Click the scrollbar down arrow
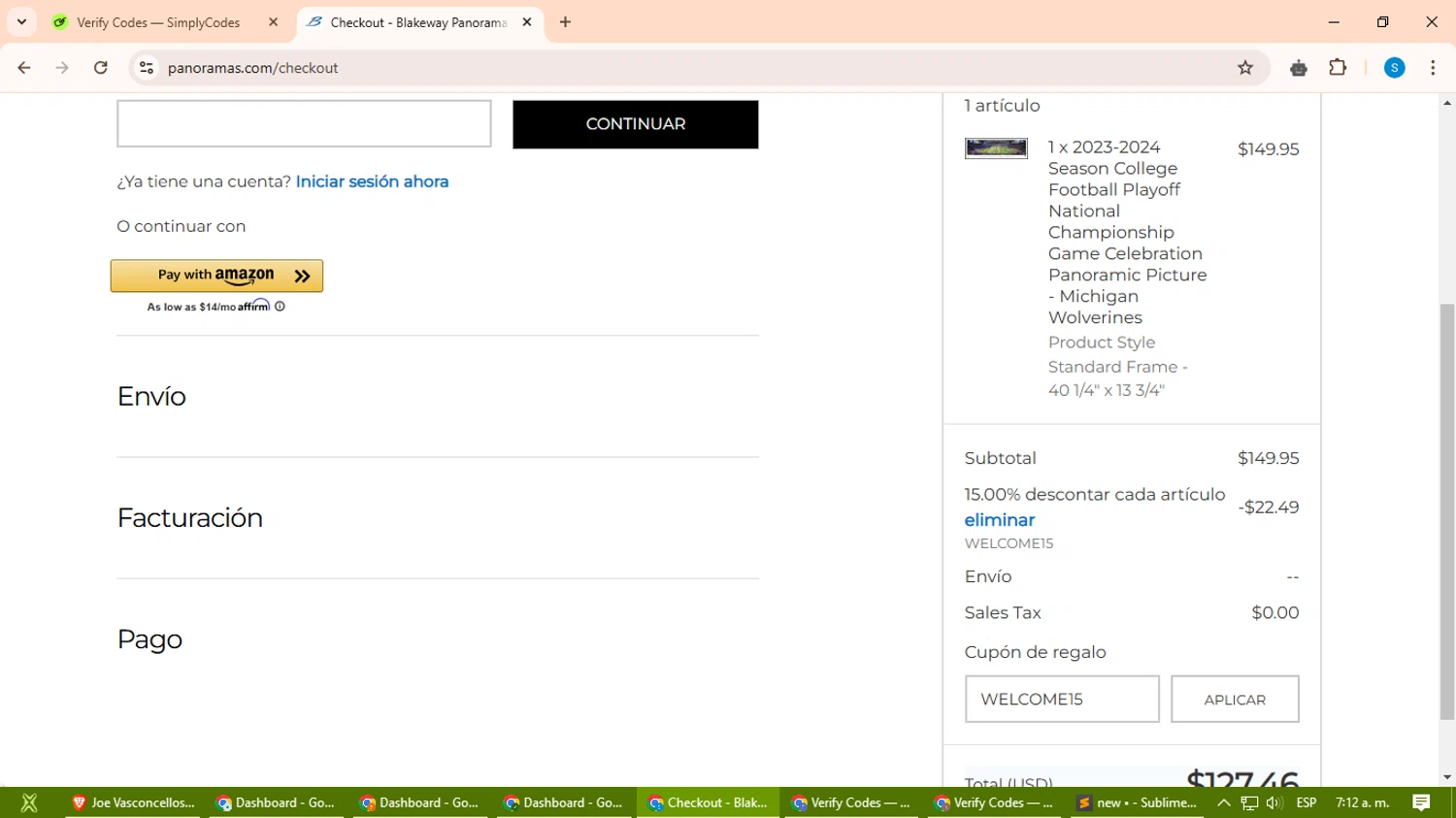Screen dimensions: 1456x818 coord(1447,777)
